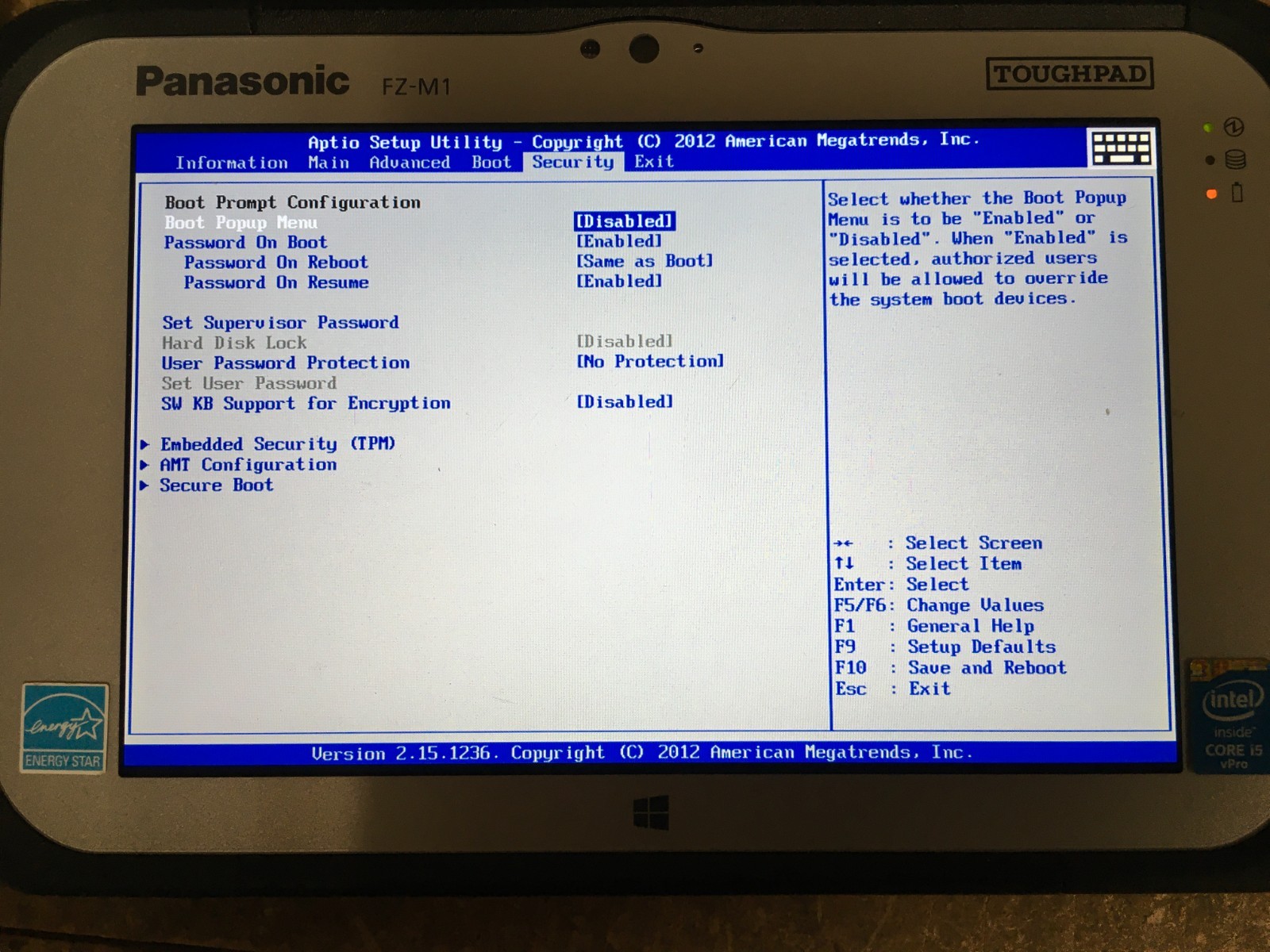Click the Boot Prompt Configuration heading
Viewport: 1270px width, 952px height.
pos(293,202)
